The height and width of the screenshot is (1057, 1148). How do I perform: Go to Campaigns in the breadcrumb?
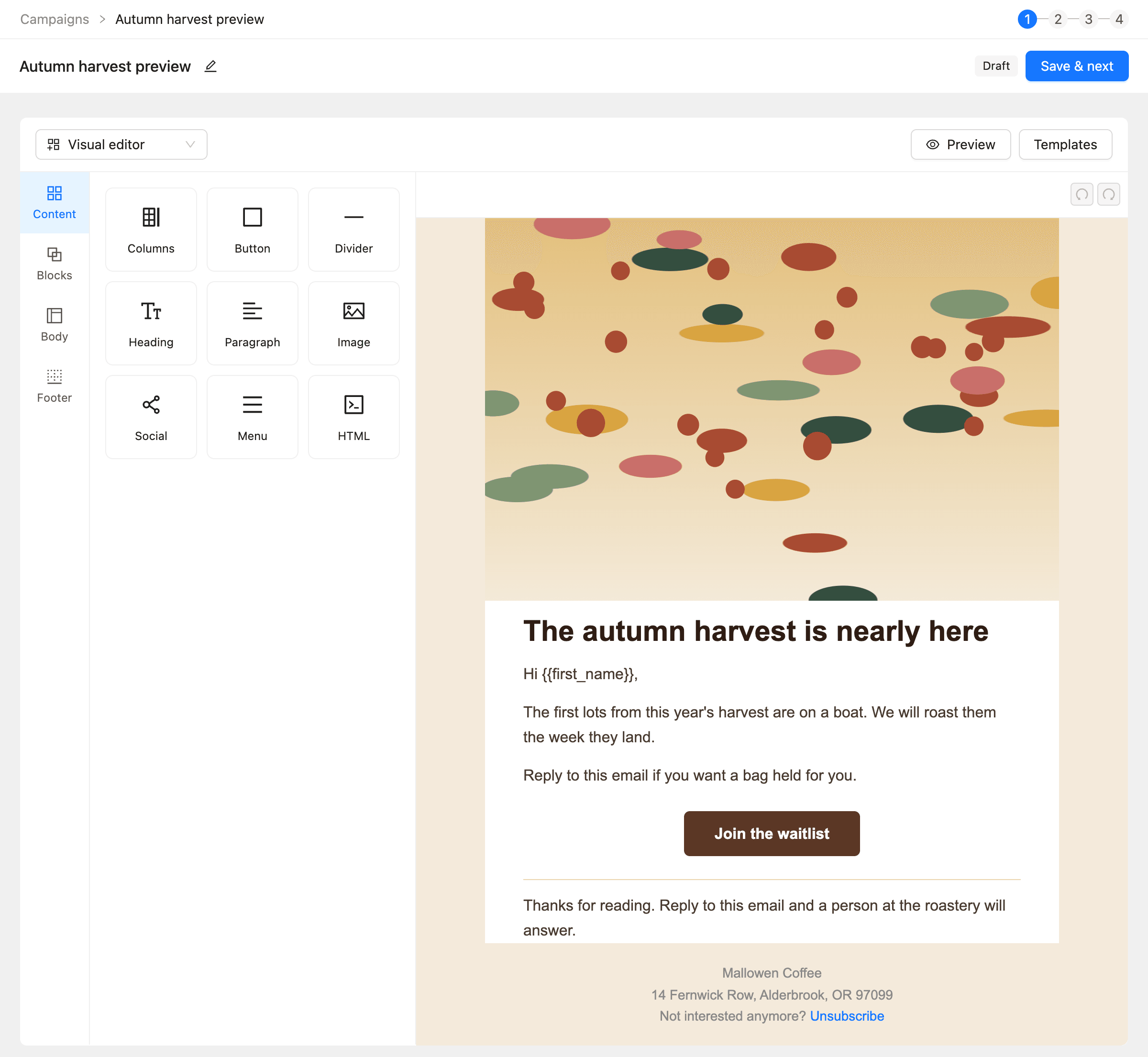tap(55, 20)
